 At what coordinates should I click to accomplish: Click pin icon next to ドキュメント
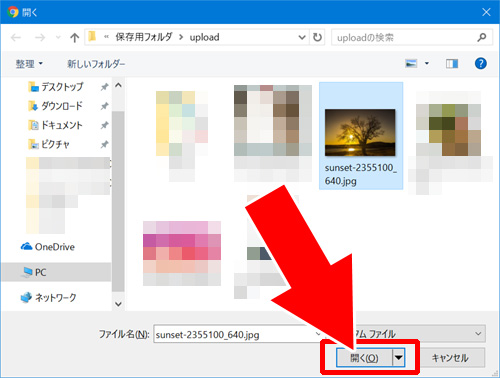tap(104, 125)
